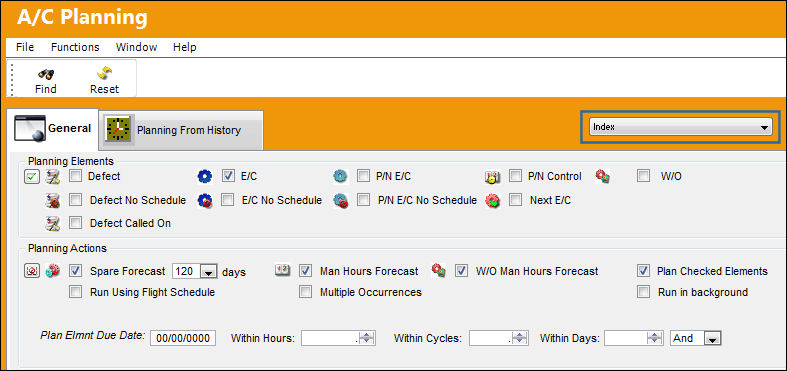Switch to Planning From History tab
Viewport: 787px width, 371px height.
[182, 130]
